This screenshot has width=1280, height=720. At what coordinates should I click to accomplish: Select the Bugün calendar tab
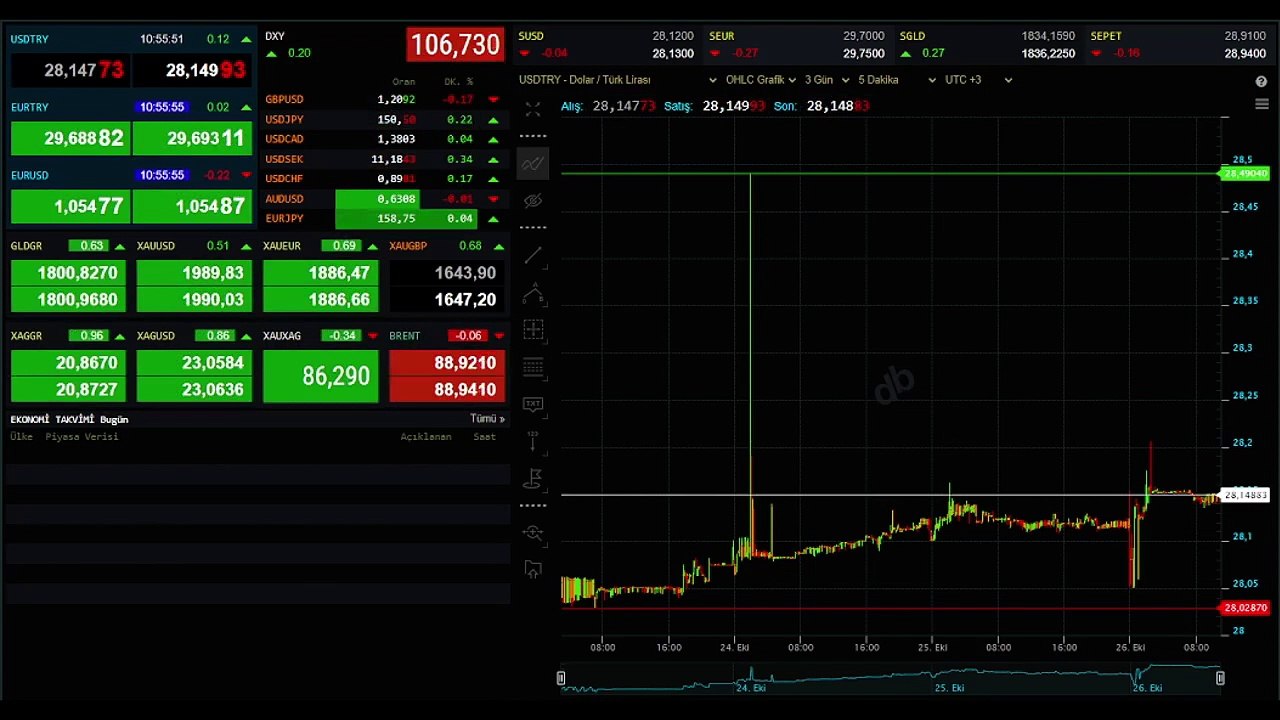(114, 419)
